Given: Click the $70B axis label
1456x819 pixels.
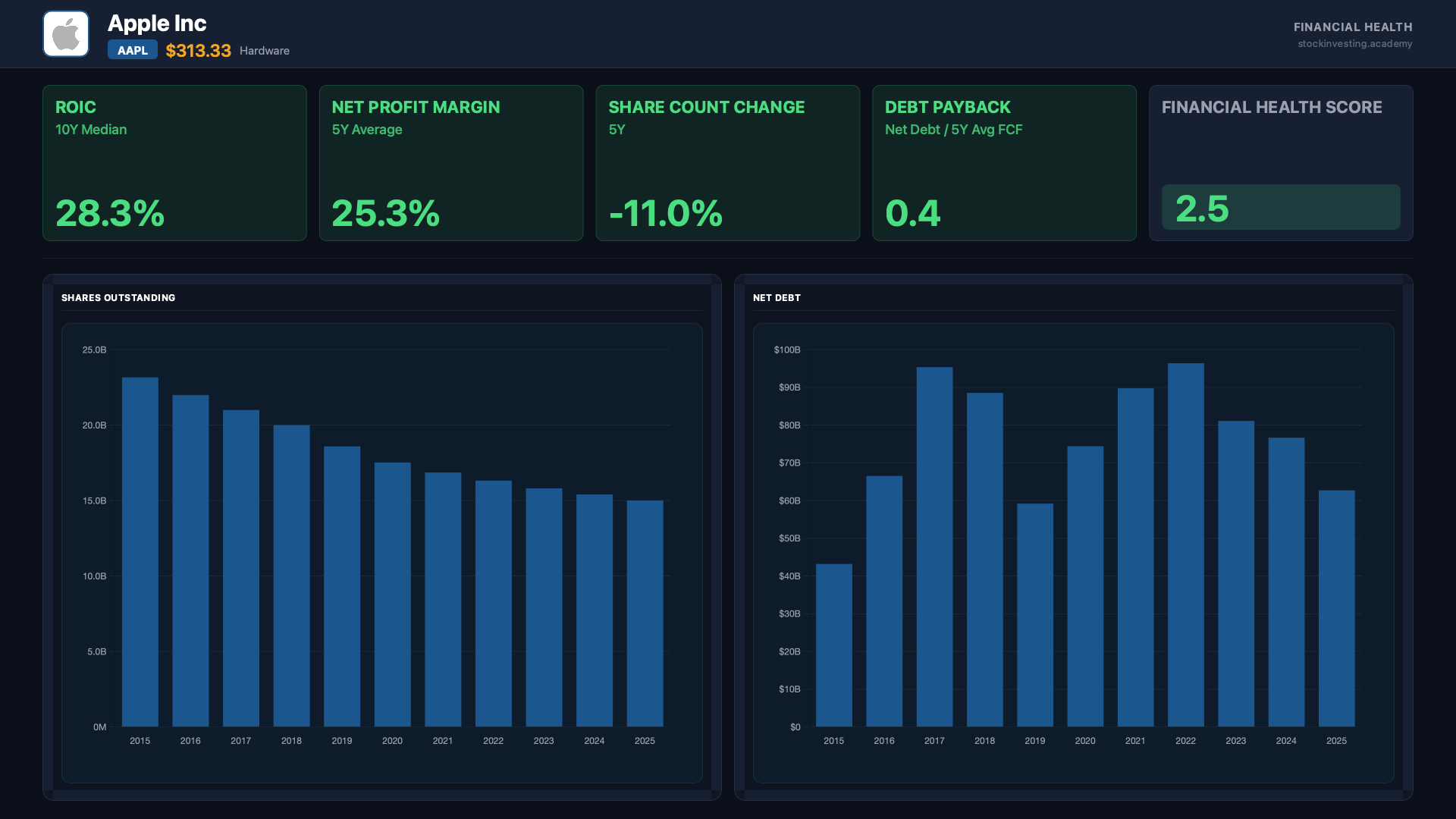Looking at the screenshot, I should pyautogui.click(x=789, y=463).
